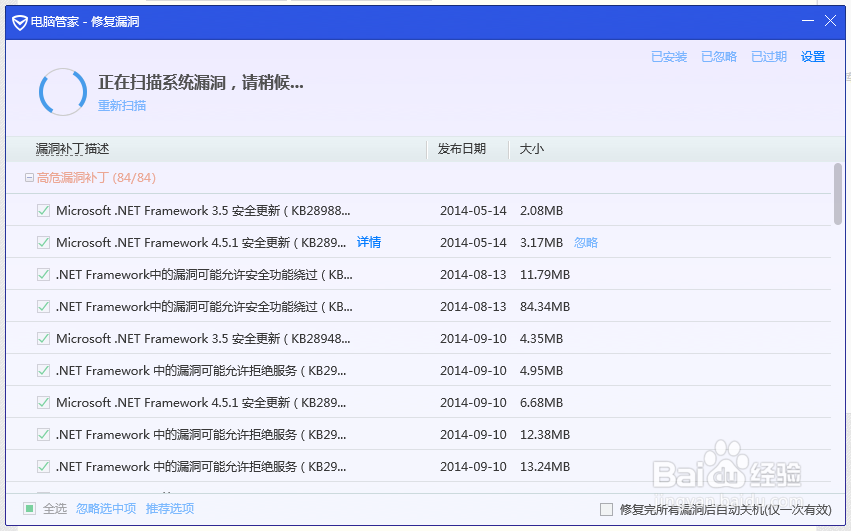Collapse the 高危漏洞补丁 (84/84) group
This screenshot has height=531, width=851.
pos(29,178)
